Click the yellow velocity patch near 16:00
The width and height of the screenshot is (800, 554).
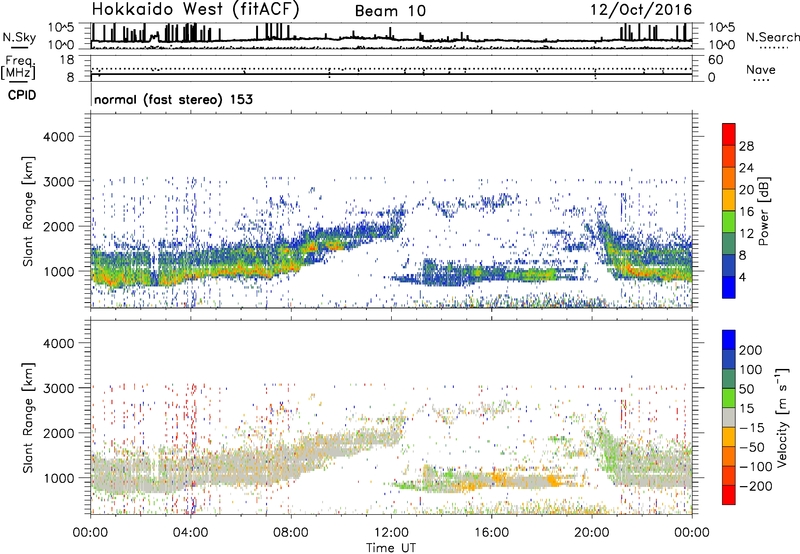[x=499, y=478]
